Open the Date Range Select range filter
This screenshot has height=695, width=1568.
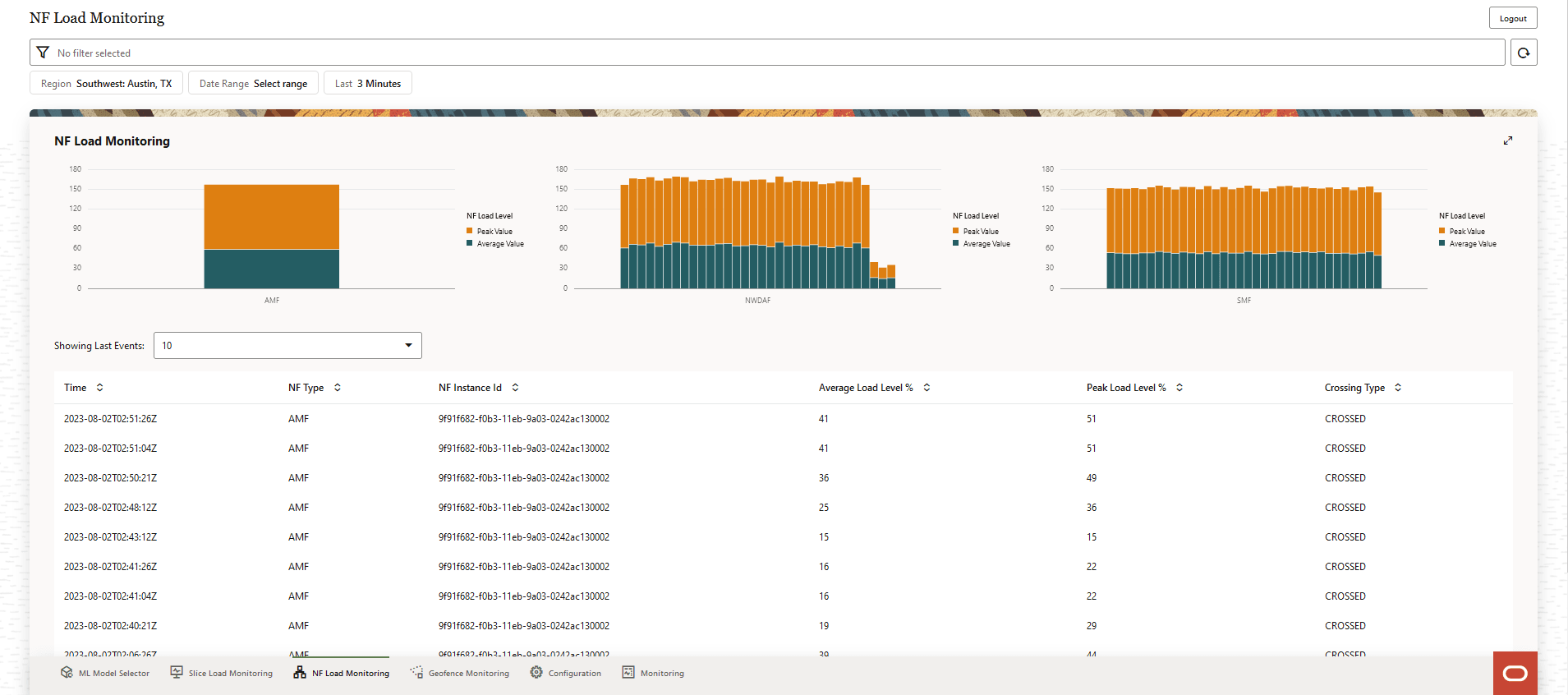(x=253, y=83)
